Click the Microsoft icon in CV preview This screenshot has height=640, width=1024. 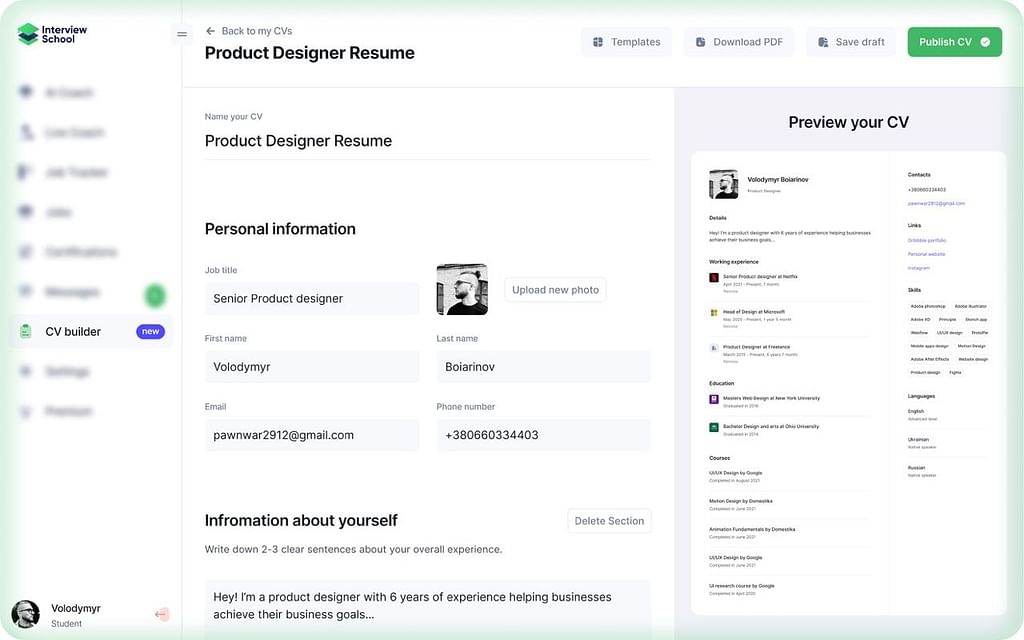(714, 313)
